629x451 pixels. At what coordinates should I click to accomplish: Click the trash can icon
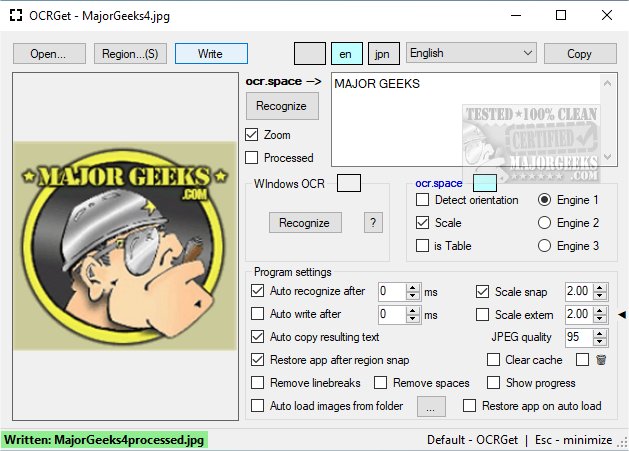tap(601, 360)
